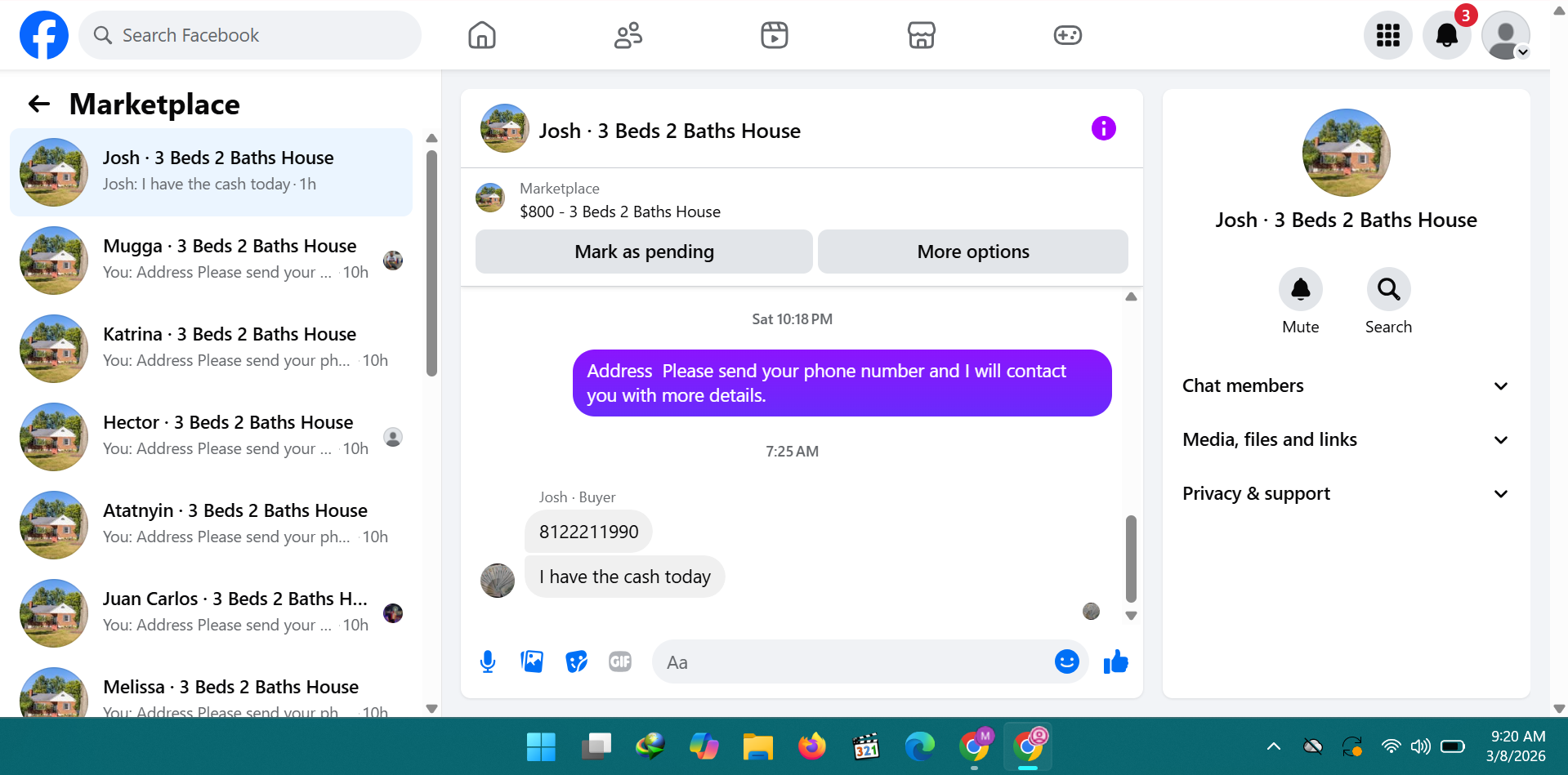Expand Media, files and links section
The width and height of the screenshot is (1568, 775).
click(x=1346, y=440)
